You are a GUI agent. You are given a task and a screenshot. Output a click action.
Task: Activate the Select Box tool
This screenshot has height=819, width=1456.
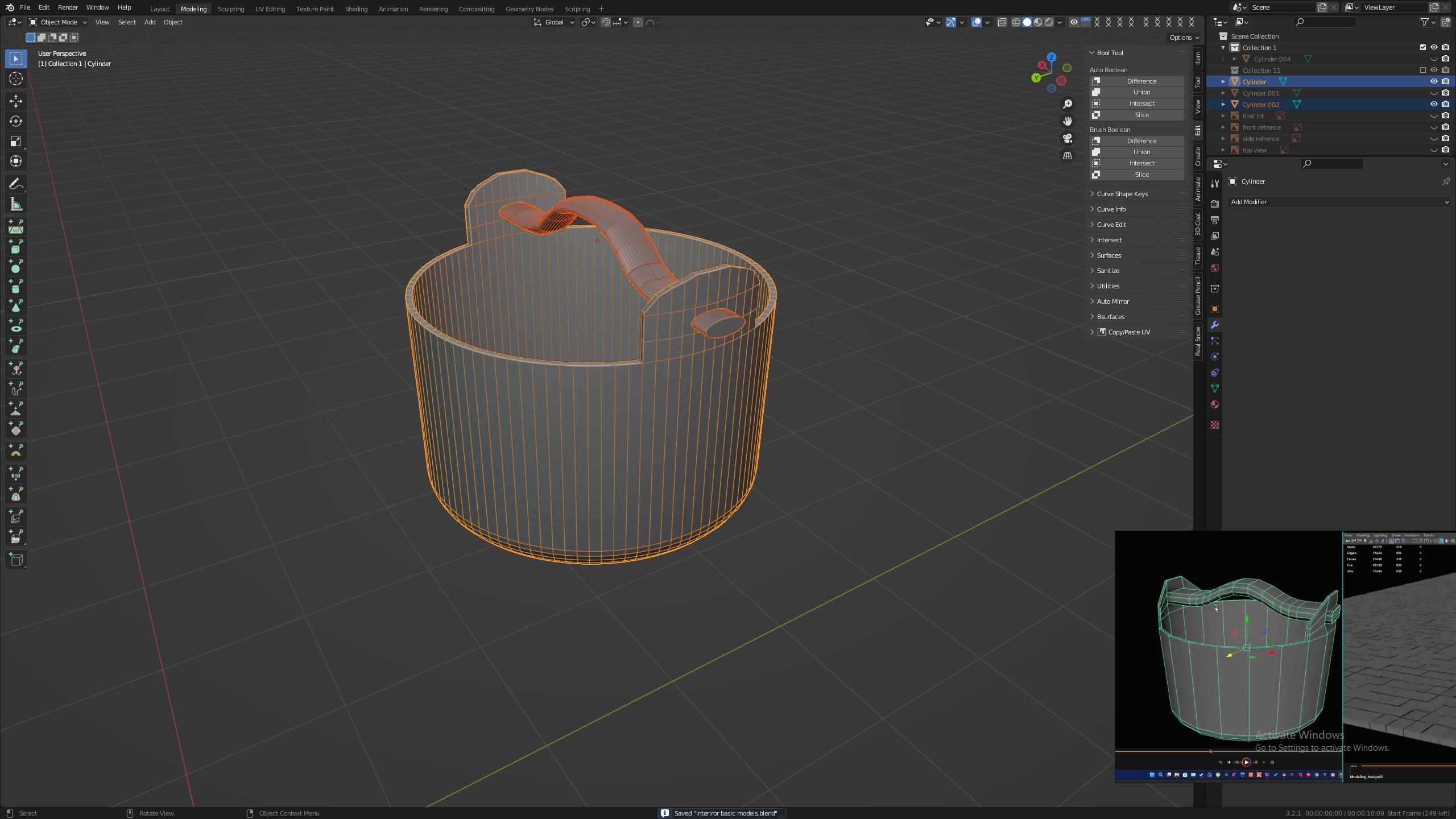click(x=16, y=59)
